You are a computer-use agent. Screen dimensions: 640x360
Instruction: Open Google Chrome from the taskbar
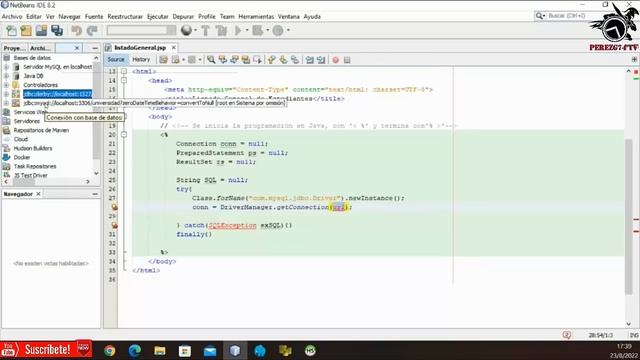click(109, 351)
